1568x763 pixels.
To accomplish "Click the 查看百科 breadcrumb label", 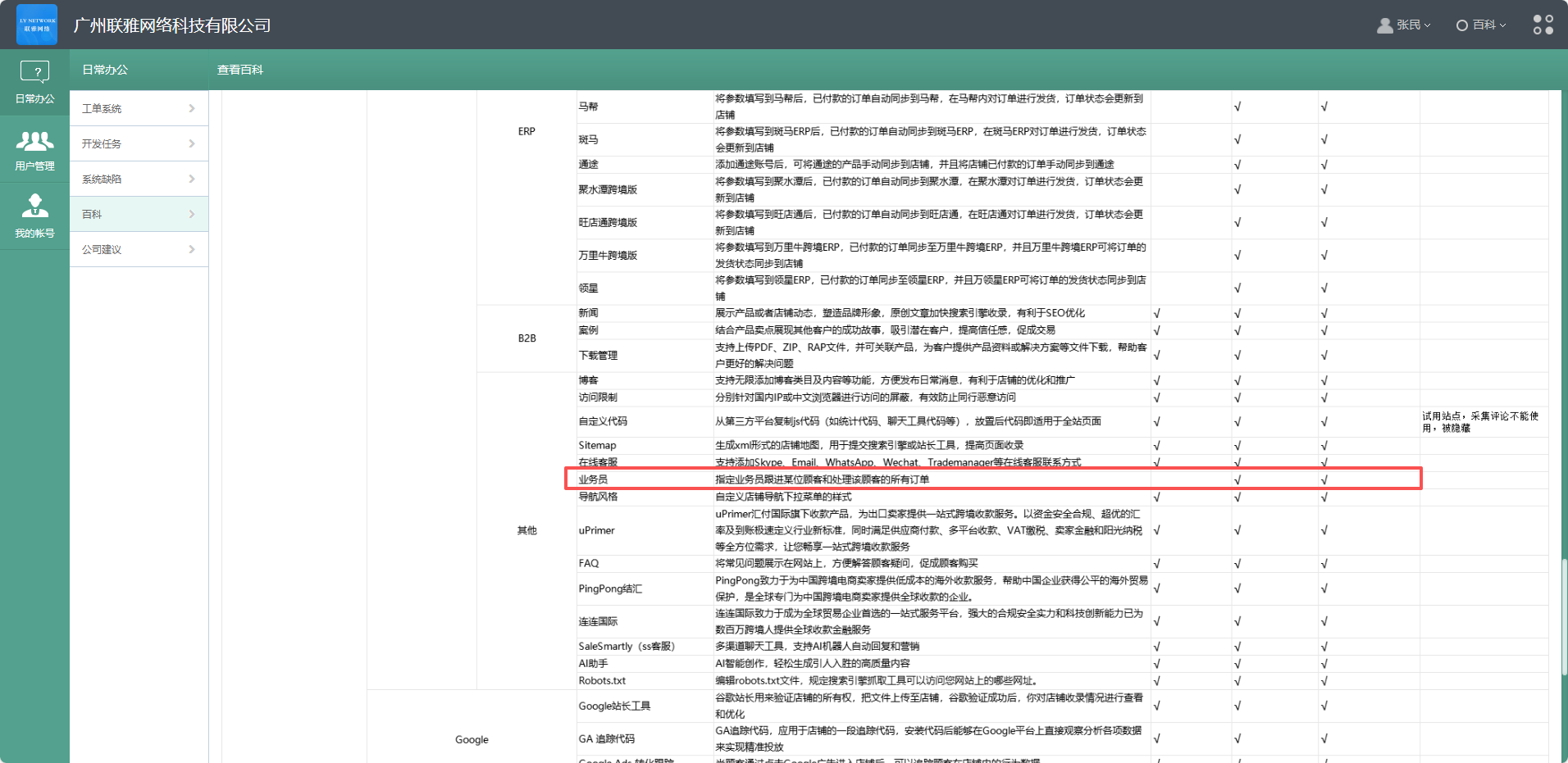I will (239, 70).
